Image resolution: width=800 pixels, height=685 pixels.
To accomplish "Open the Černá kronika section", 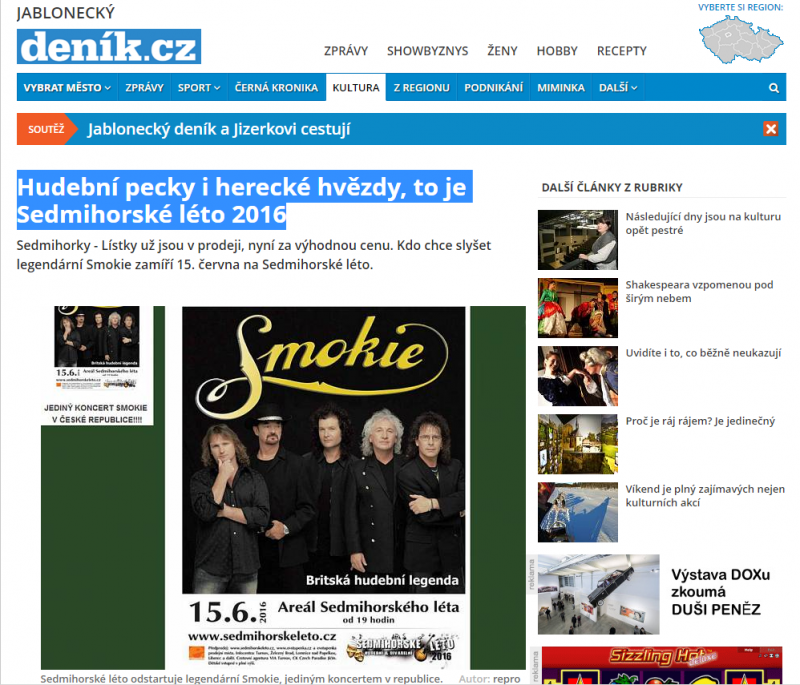I will (277, 87).
